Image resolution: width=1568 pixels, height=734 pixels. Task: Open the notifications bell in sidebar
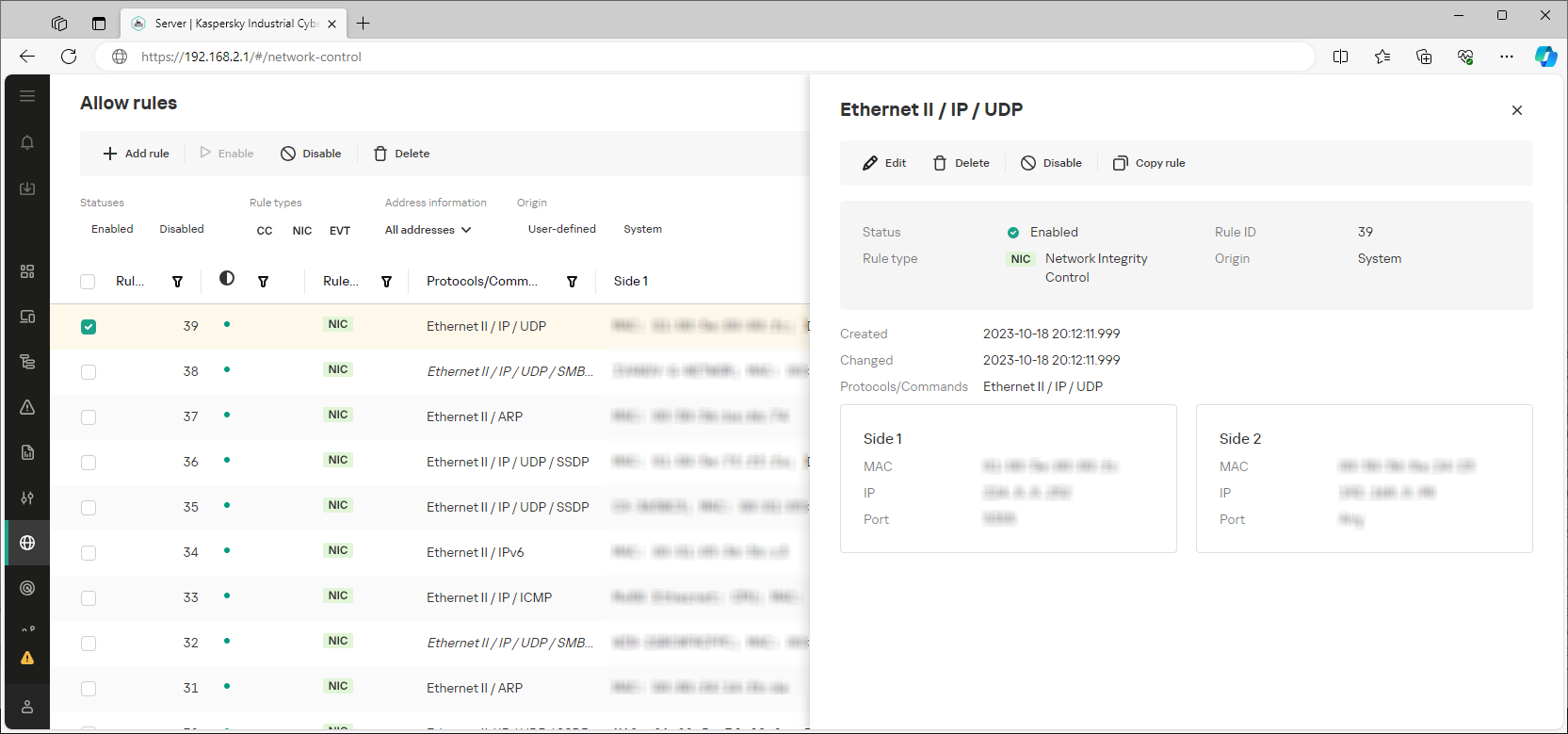27,142
